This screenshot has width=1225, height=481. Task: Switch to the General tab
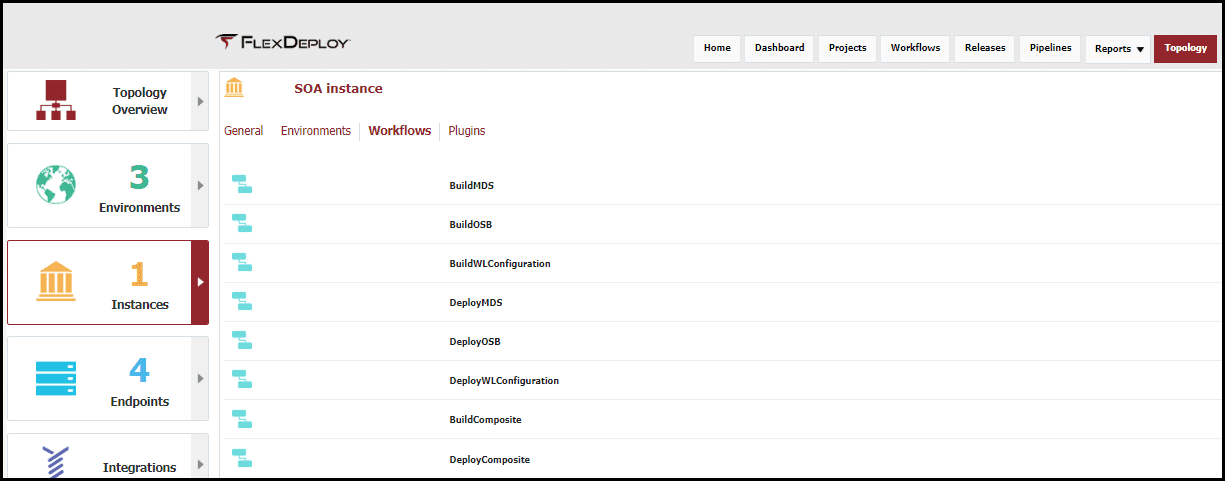pos(243,131)
